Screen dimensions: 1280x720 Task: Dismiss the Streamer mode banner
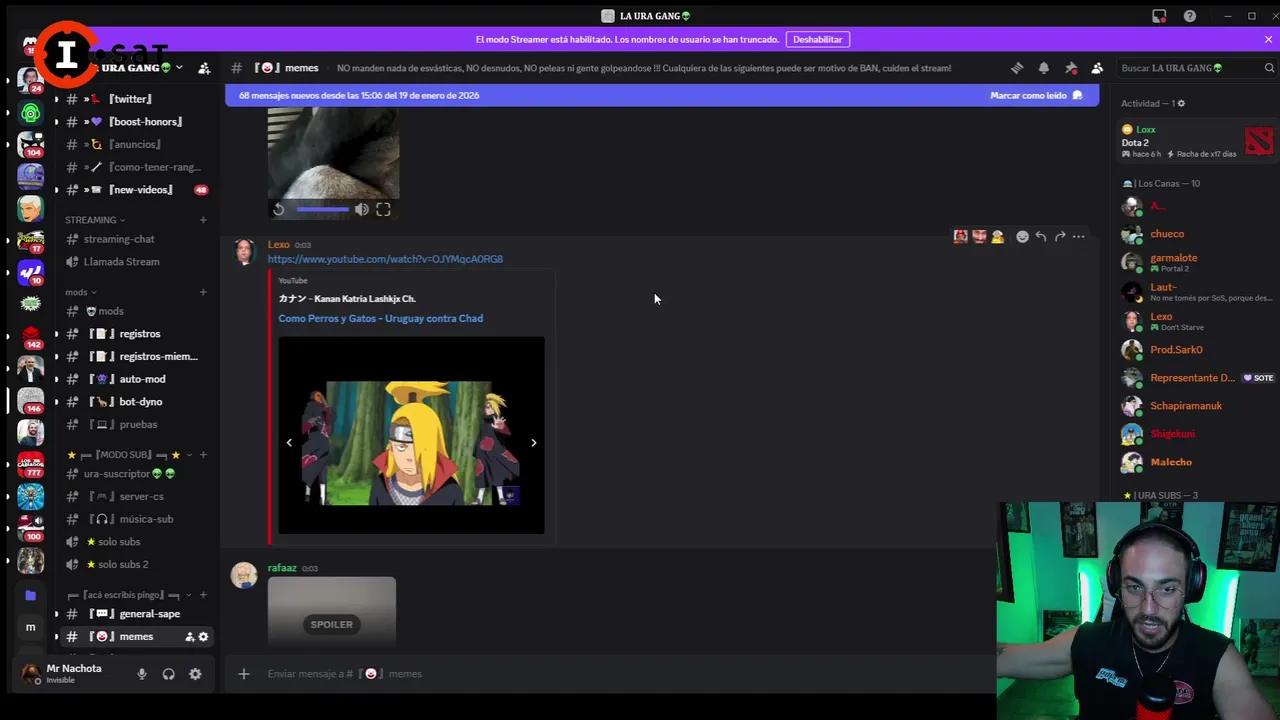pos(1268,39)
